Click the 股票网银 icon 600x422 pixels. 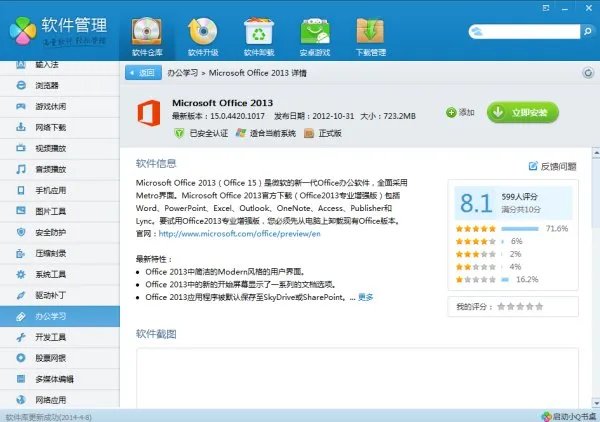[x=21, y=358]
